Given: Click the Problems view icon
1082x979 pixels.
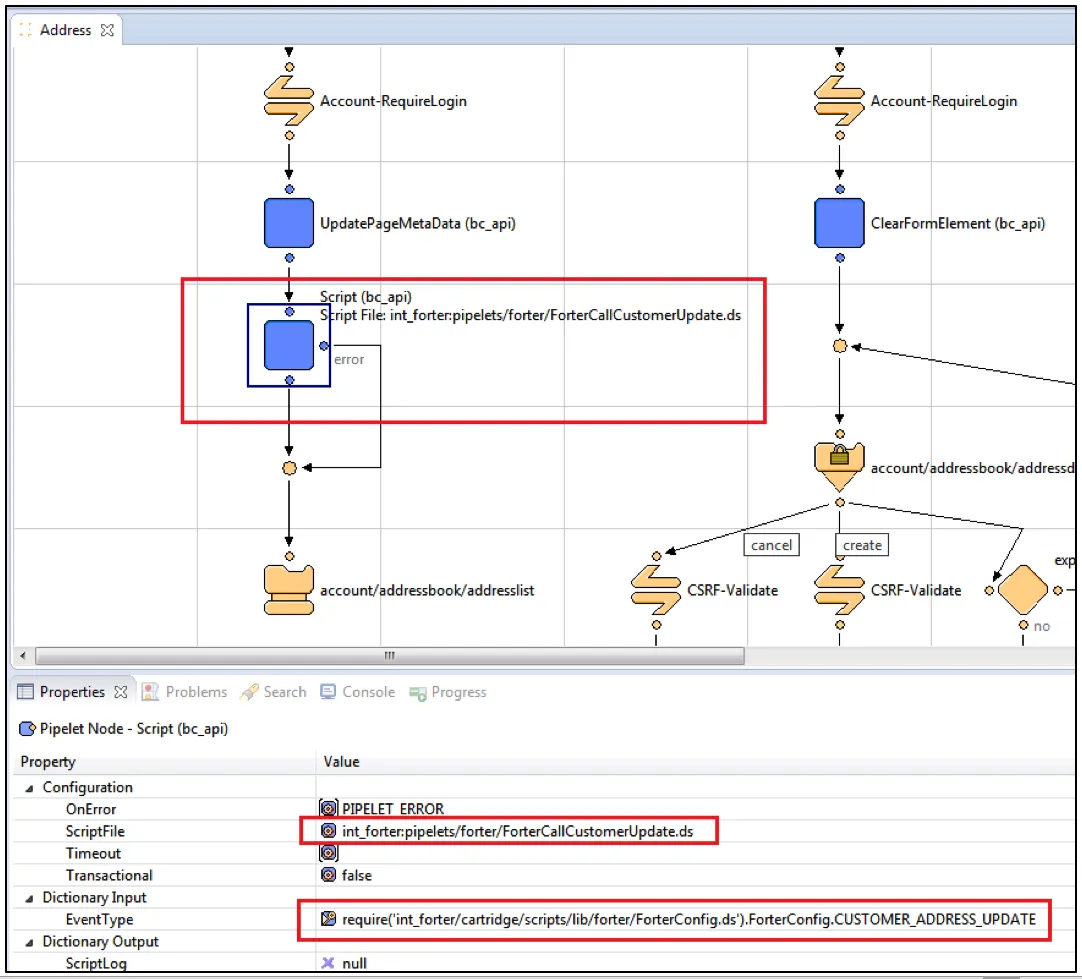Looking at the screenshot, I should pyautogui.click(x=150, y=691).
